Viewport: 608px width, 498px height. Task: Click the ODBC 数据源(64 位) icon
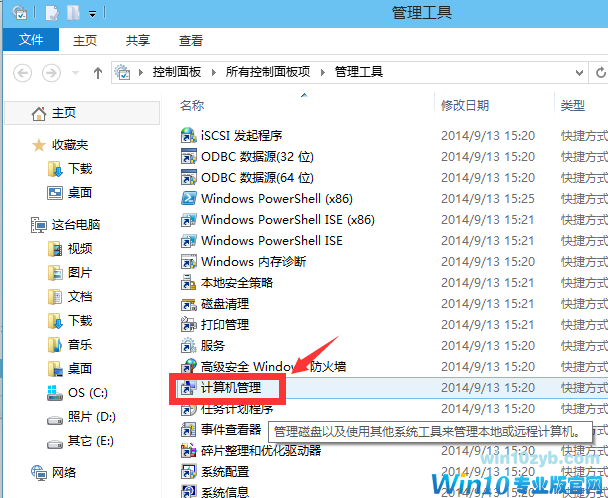point(188,177)
